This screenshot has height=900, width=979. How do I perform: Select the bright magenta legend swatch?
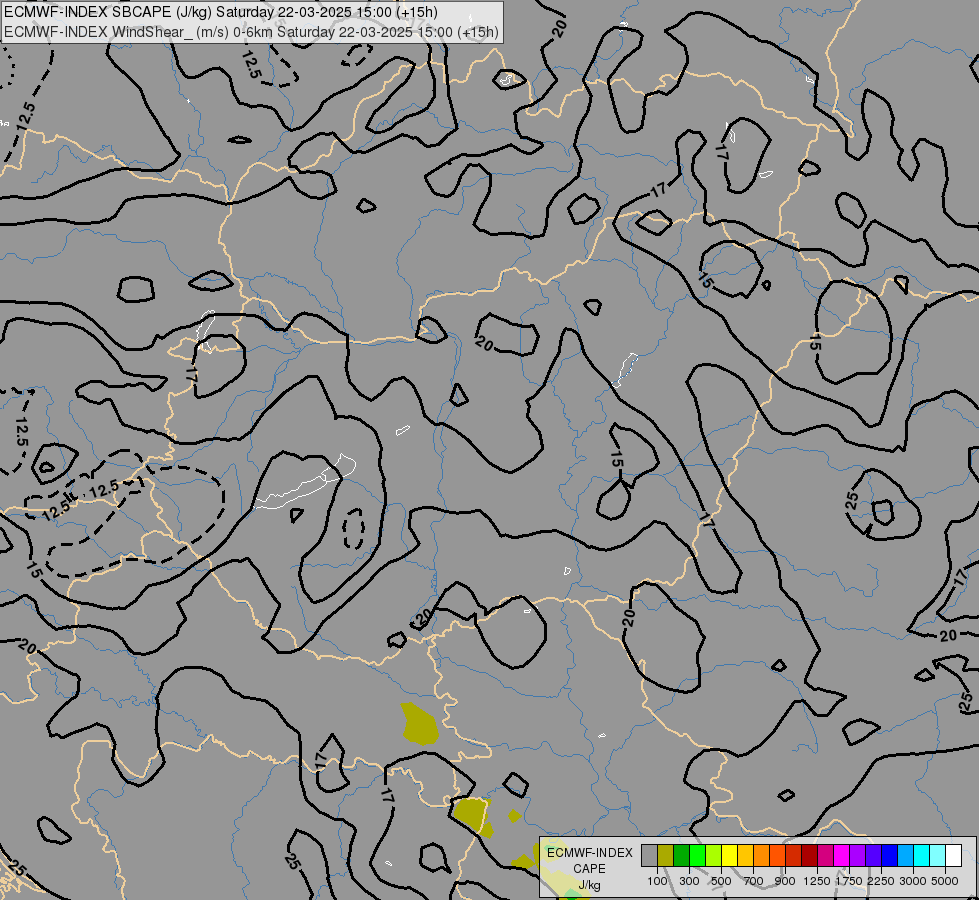(x=842, y=856)
